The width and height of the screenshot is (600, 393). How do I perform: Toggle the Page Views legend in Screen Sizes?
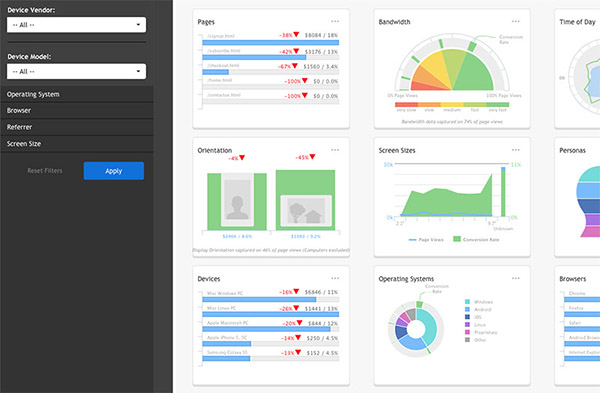point(426,240)
